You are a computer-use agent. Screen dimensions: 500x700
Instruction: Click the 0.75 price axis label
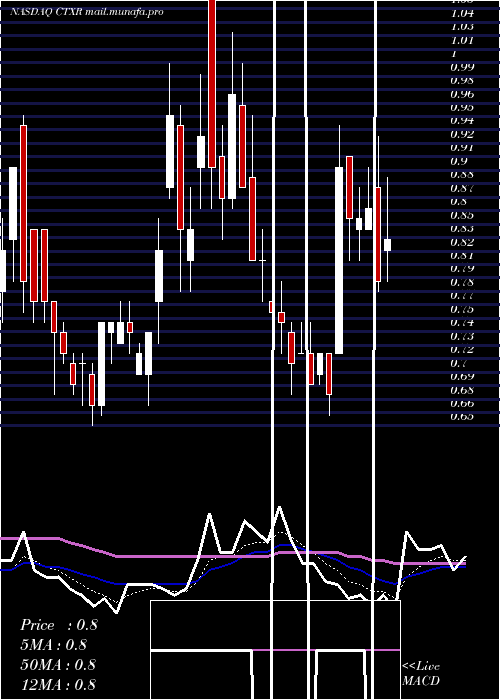462,309
